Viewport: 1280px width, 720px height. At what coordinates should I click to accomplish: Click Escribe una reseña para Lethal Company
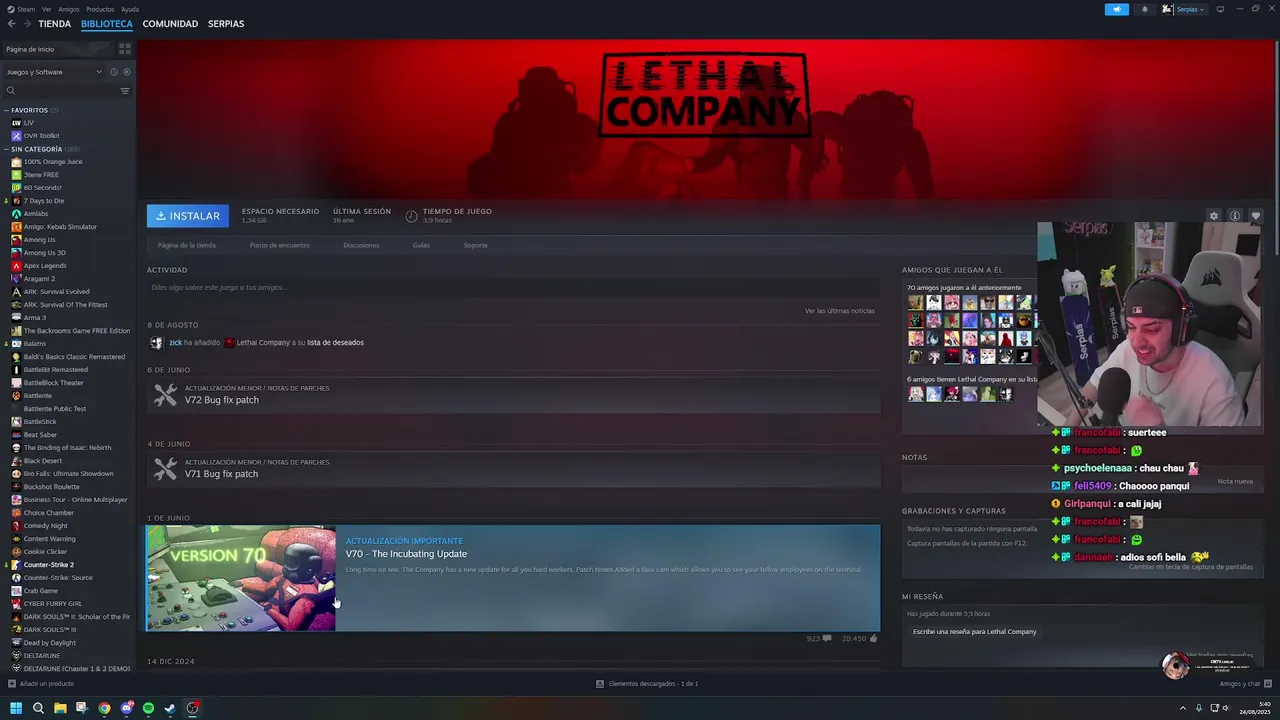974,632
